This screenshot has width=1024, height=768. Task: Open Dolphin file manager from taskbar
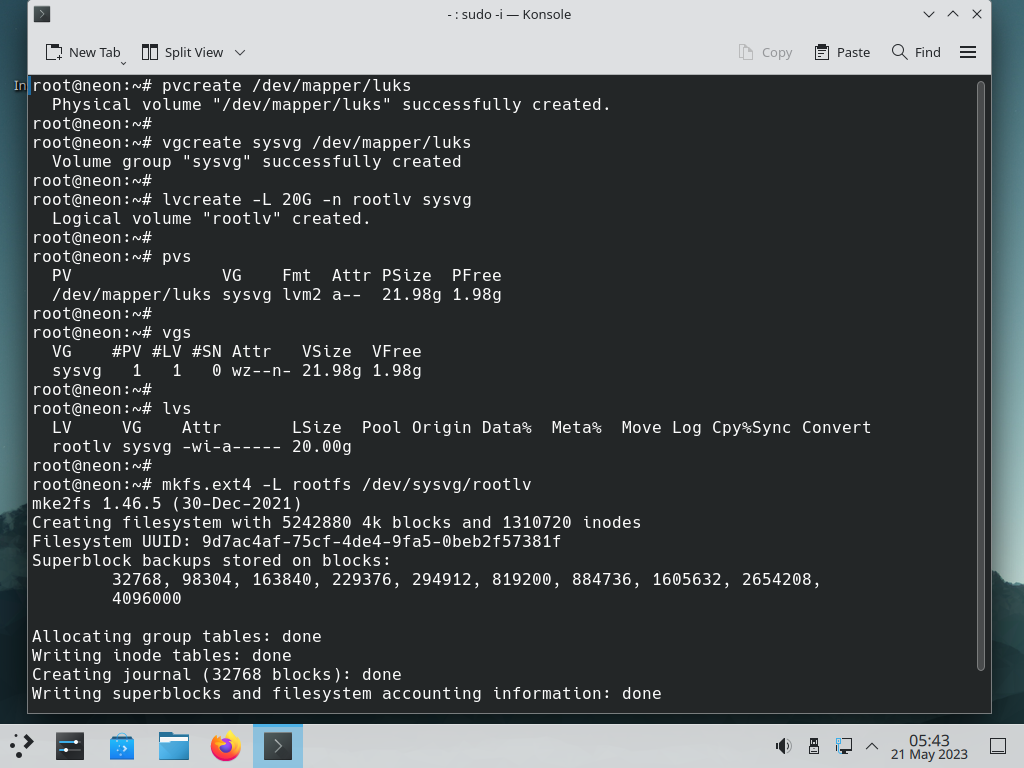pos(174,746)
